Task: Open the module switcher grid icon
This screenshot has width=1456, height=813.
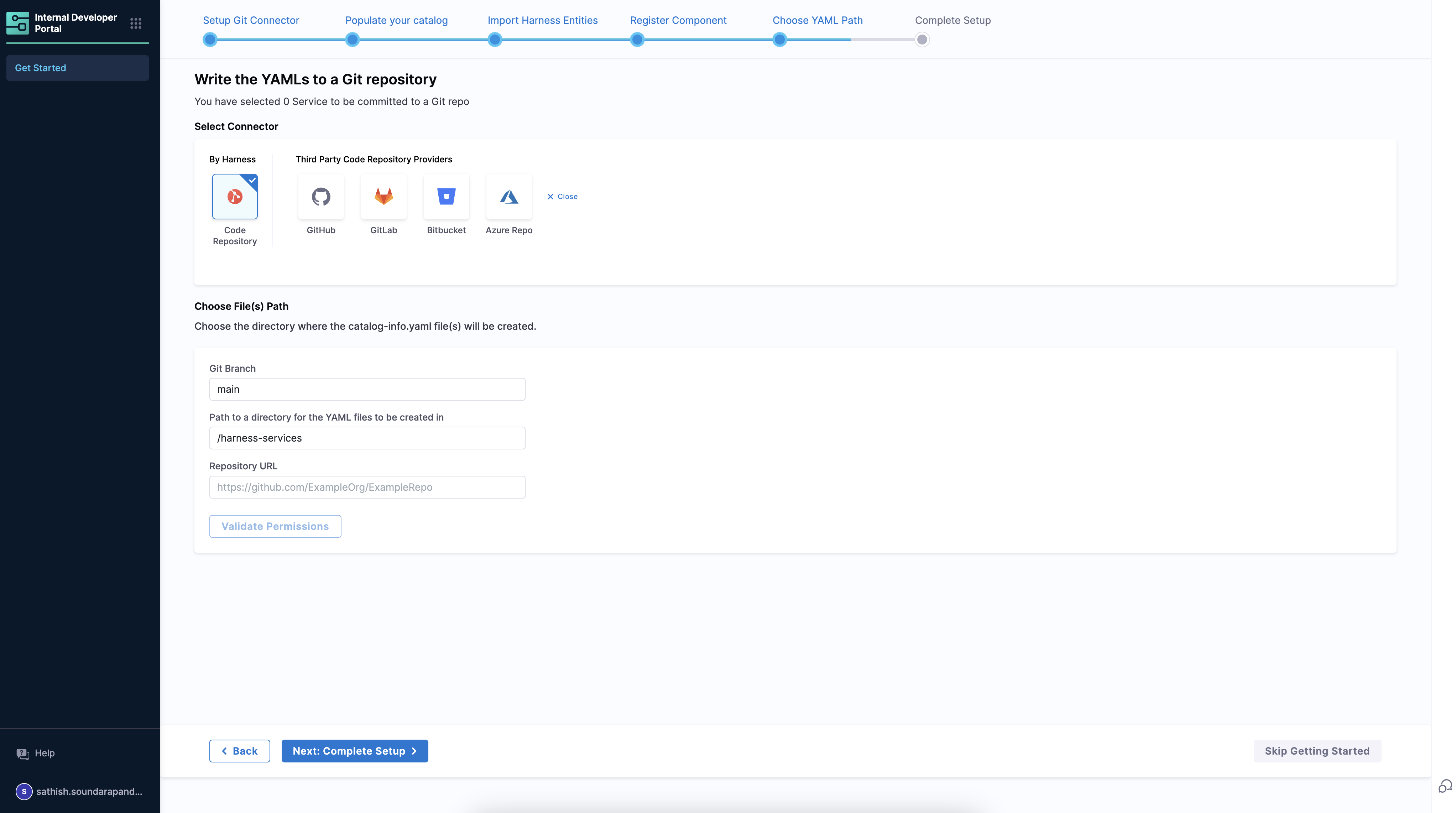Action: [136, 23]
